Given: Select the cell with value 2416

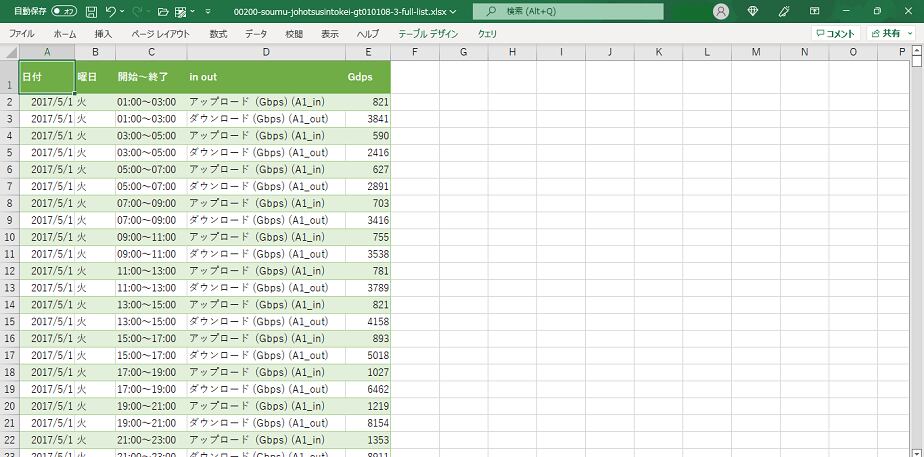Looking at the screenshot, I should (x=368, y=153).
